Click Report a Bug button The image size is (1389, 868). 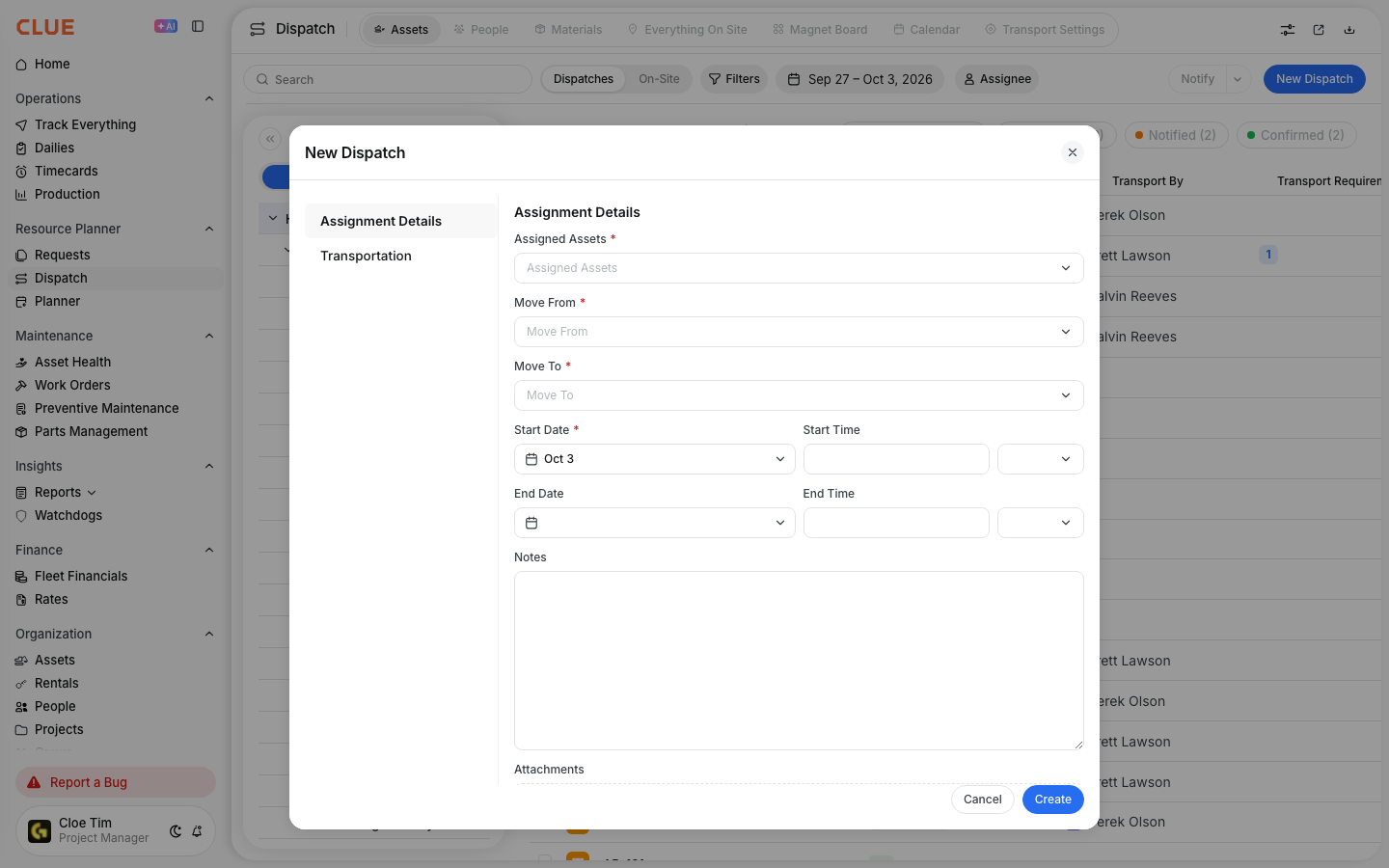[x=116, y=782]
